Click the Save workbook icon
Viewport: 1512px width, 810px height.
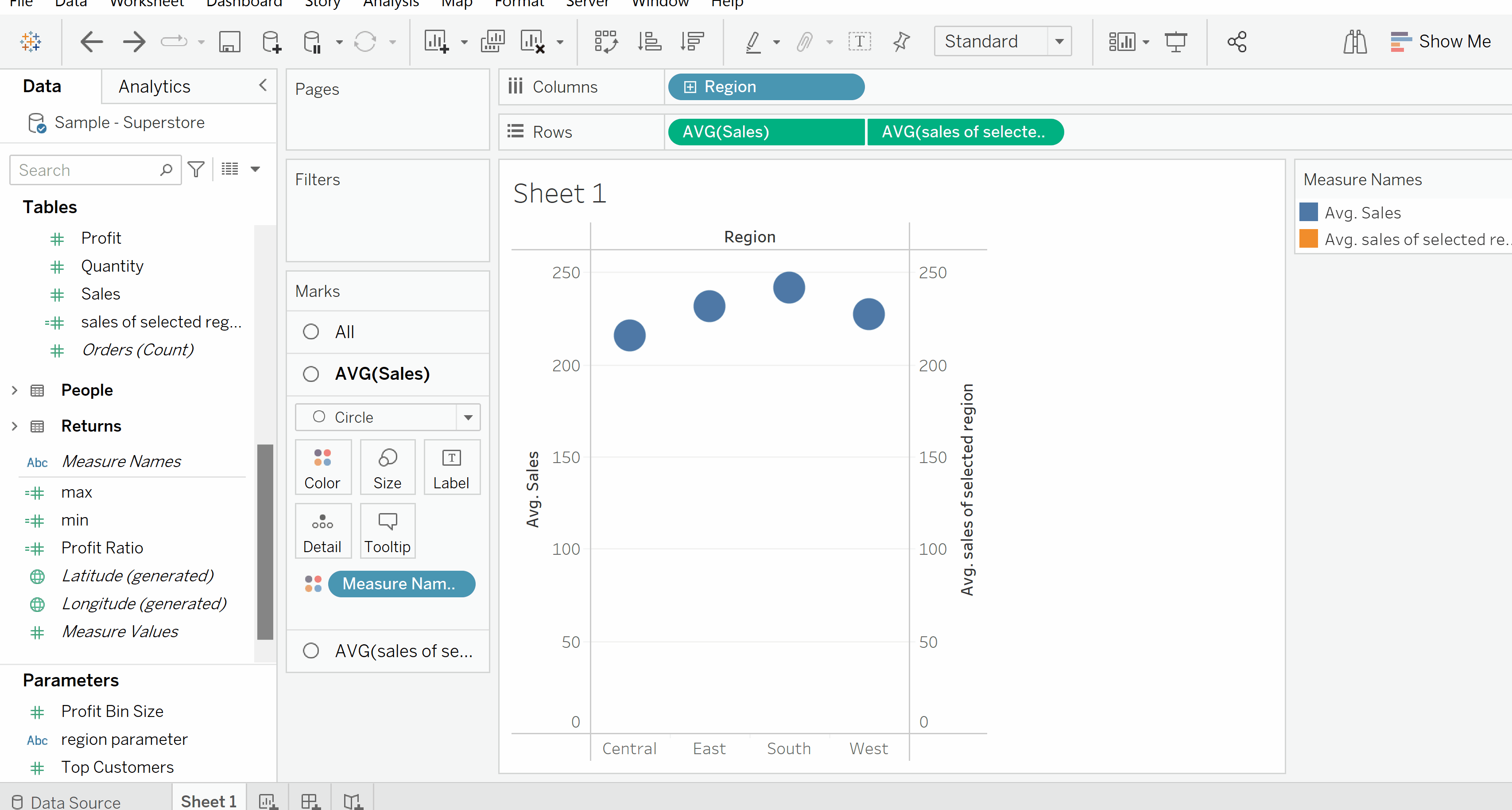[x=229, y=42]
